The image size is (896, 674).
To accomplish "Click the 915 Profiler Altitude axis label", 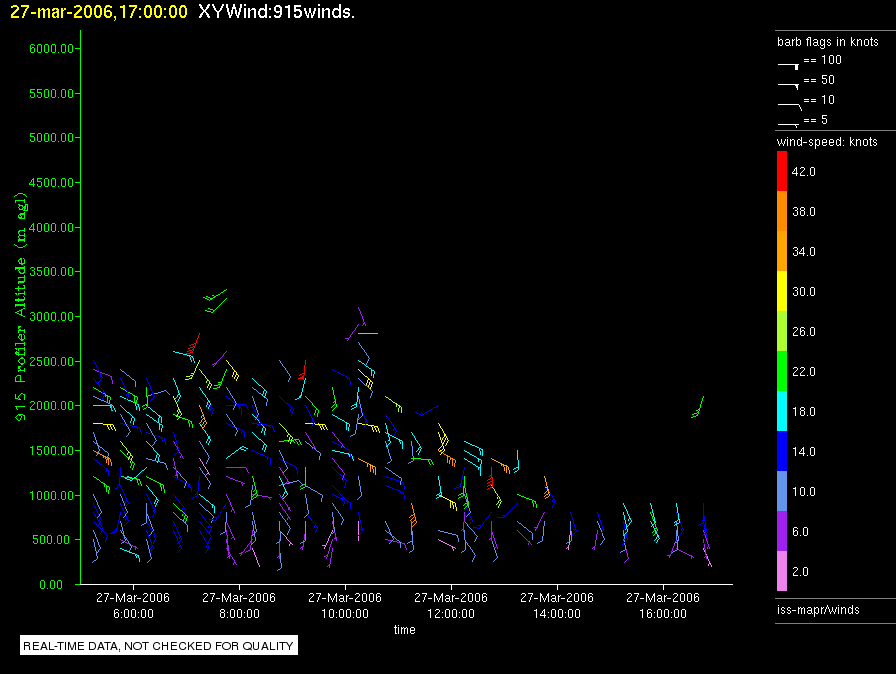I will (21, 305).
